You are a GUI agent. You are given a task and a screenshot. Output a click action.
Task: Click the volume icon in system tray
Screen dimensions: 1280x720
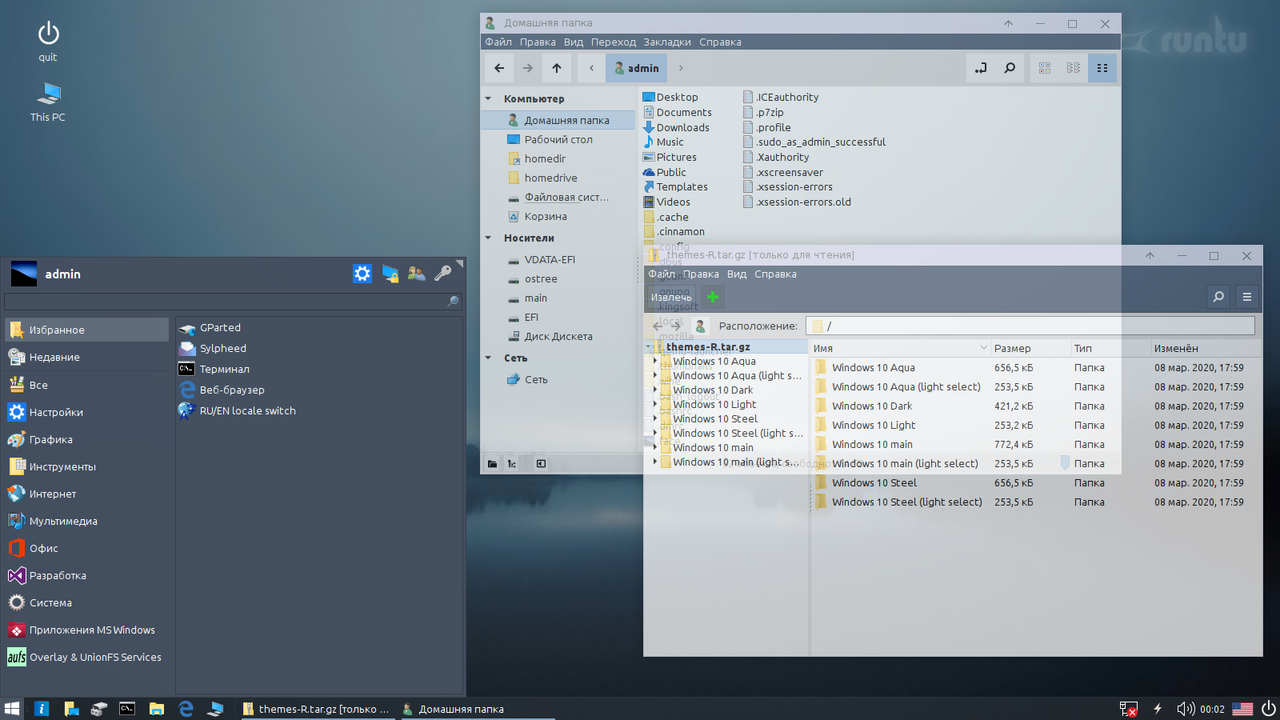tap(1185, 709)
